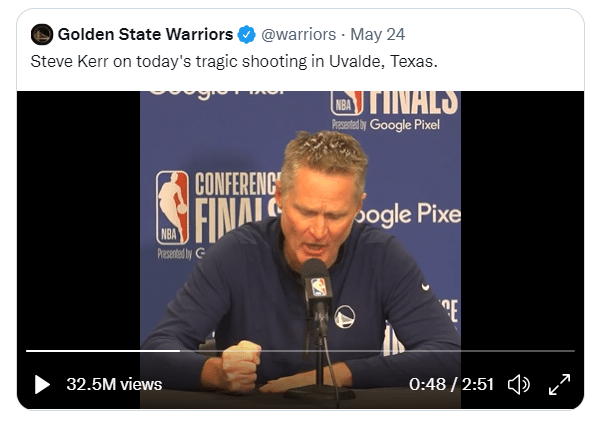Jump ahead on the unplayed progress bar section
Viewport: 600px width, 426px height.
[x=380, y=351]
